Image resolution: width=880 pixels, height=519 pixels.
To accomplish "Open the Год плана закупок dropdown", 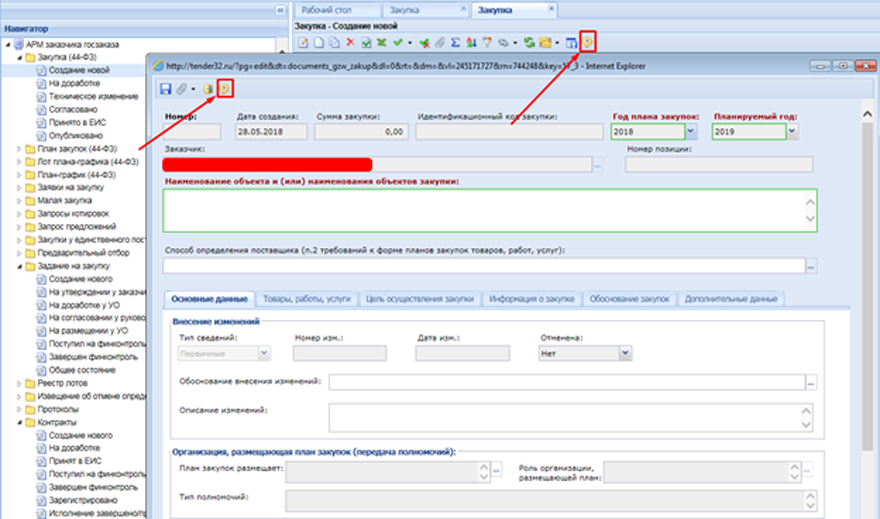I will tap(691, 131).
